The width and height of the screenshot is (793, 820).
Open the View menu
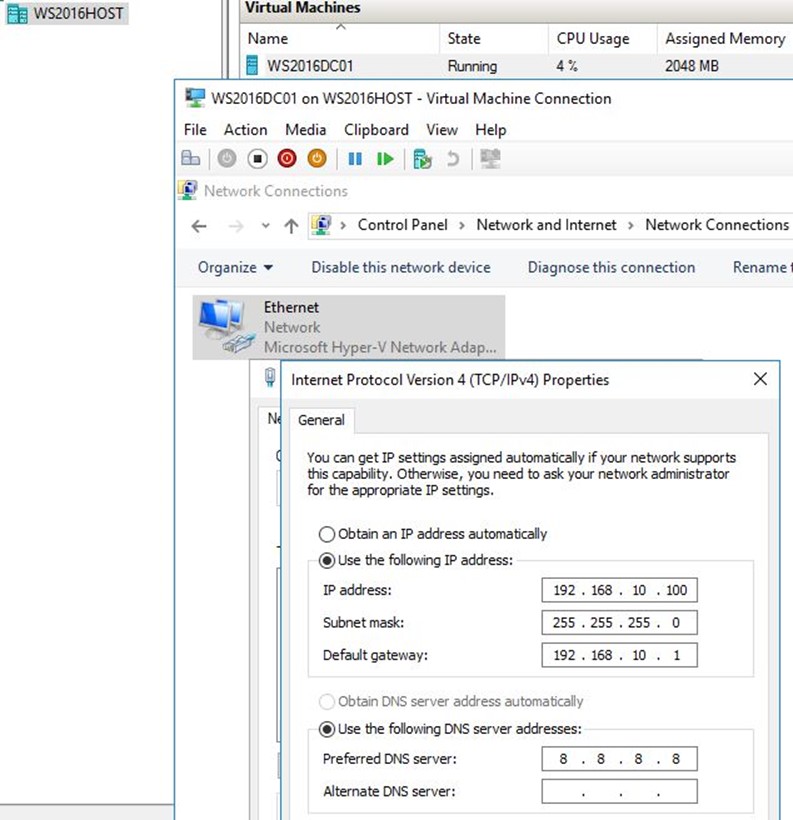[442, 130]
